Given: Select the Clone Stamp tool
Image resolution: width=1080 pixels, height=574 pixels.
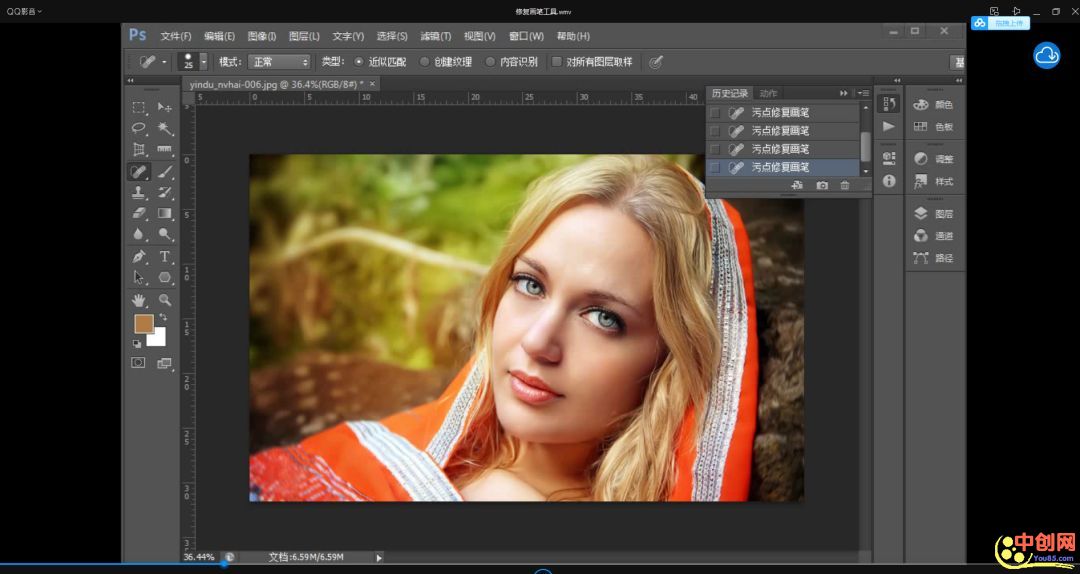Looking at the screenshot, I should tap(139, 192).
